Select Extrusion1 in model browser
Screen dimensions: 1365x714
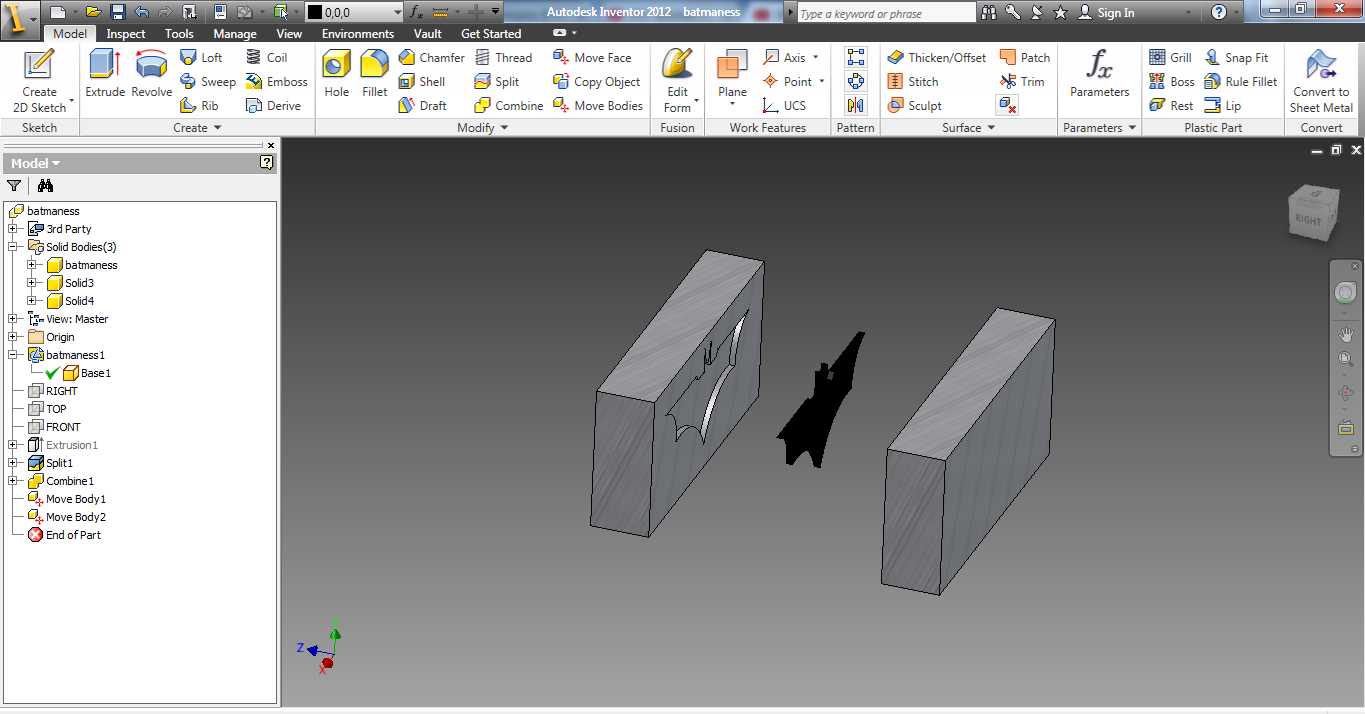pyautogui.click(x=72, y=445)
